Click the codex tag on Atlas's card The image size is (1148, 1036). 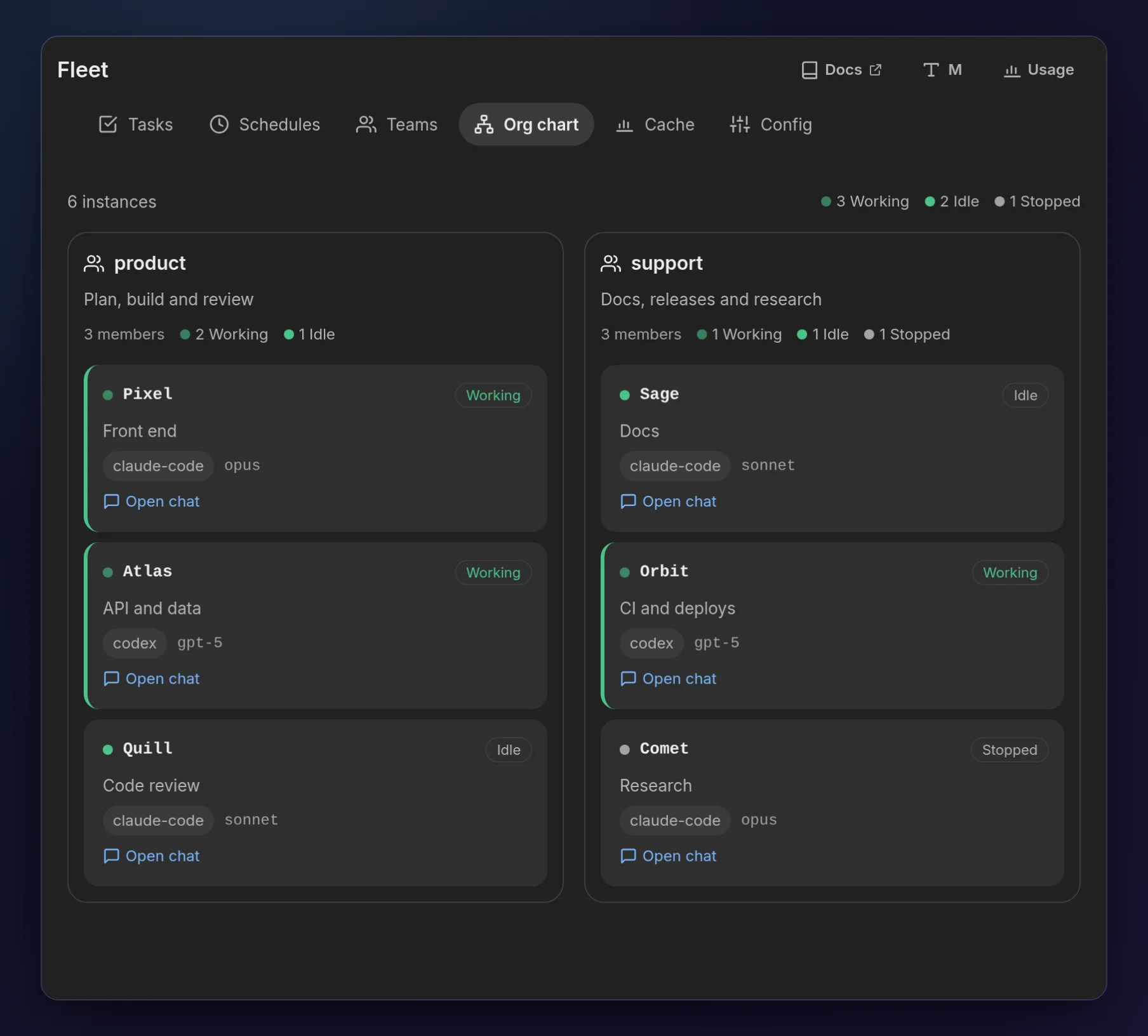[x=135, y=643]
